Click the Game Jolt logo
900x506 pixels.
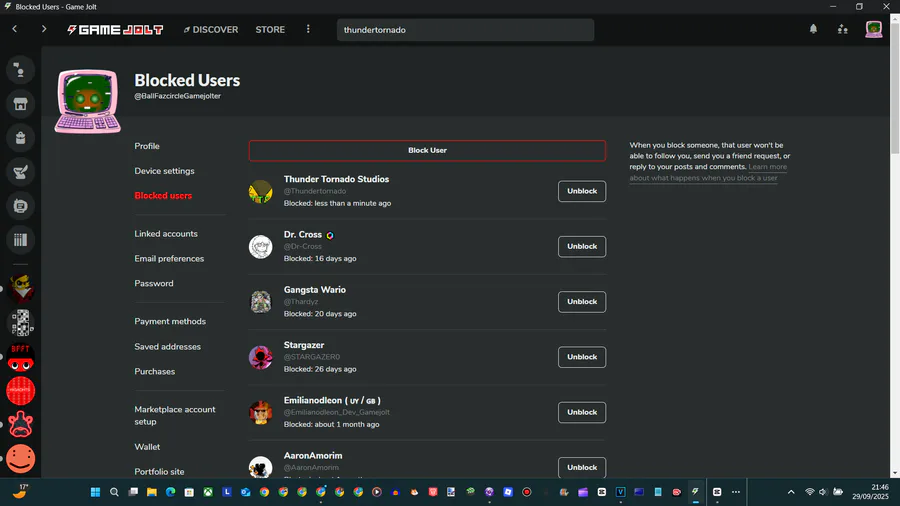tap(115, 29)
